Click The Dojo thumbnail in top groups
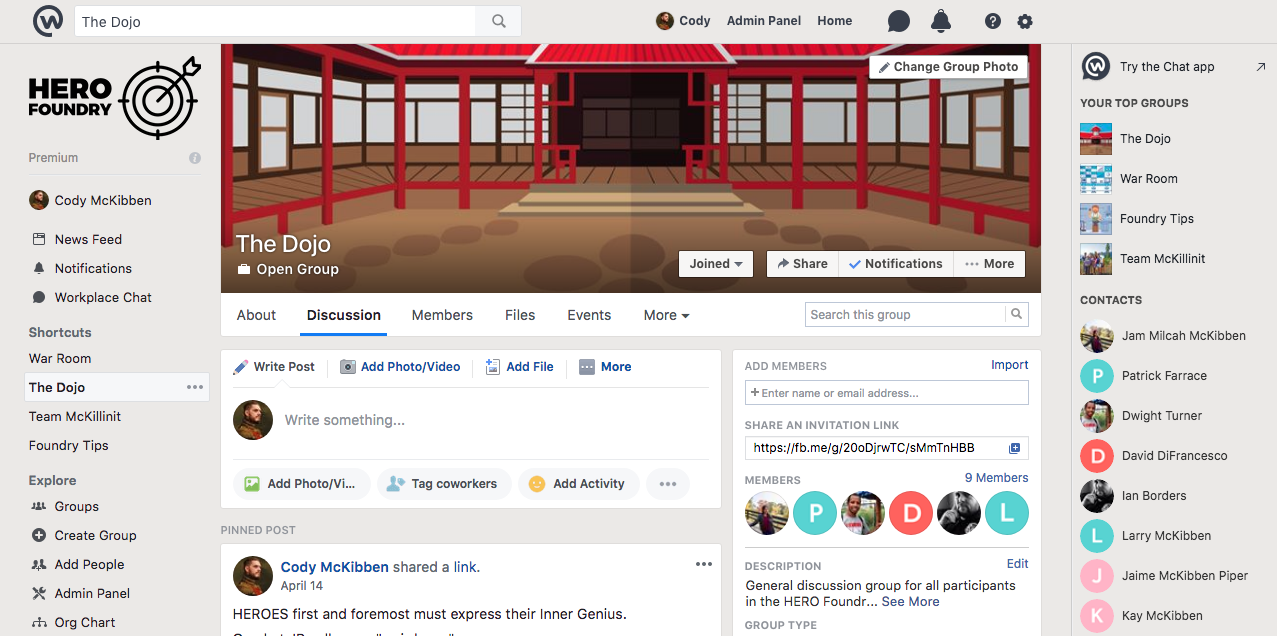This screenshot has height=636, width=1277. point(1096,139)
